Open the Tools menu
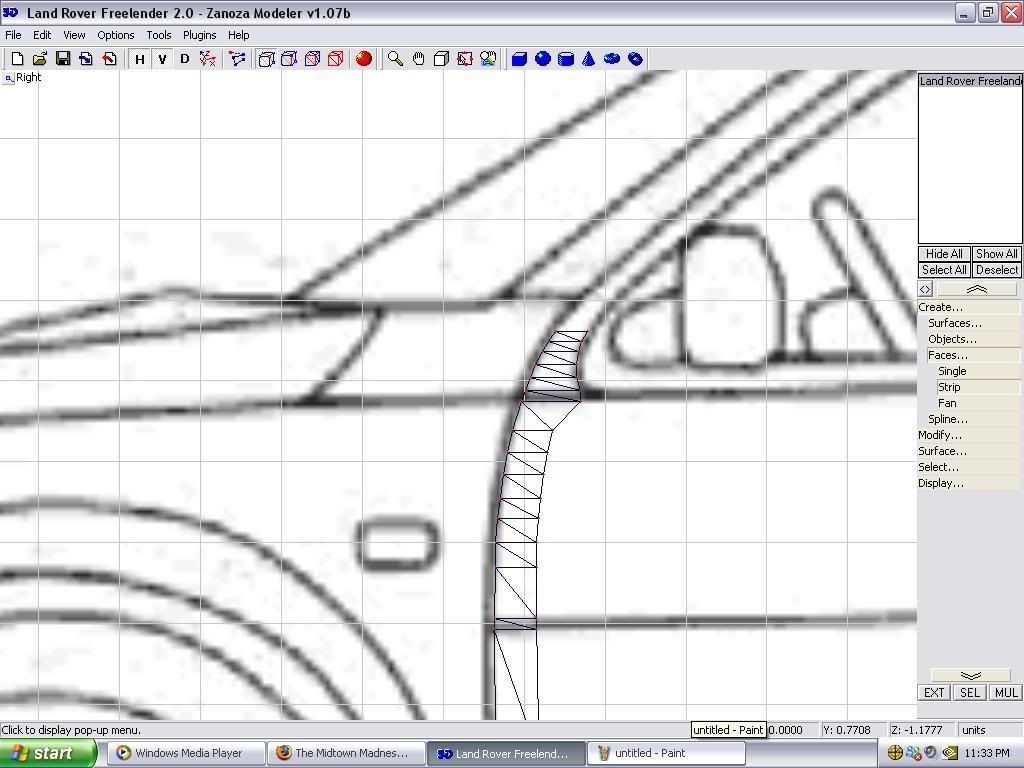 coord(159,35)
